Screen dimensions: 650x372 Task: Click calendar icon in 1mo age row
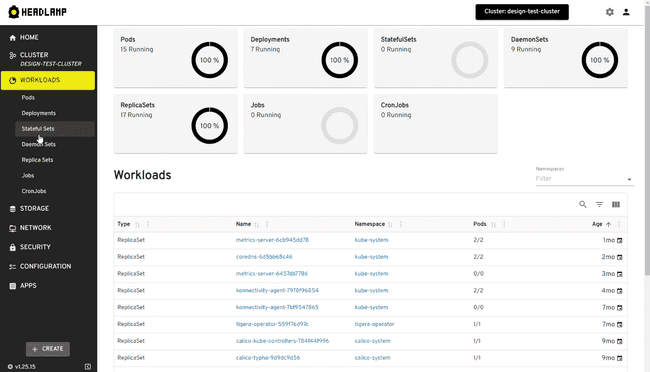(x=620, y=241)
